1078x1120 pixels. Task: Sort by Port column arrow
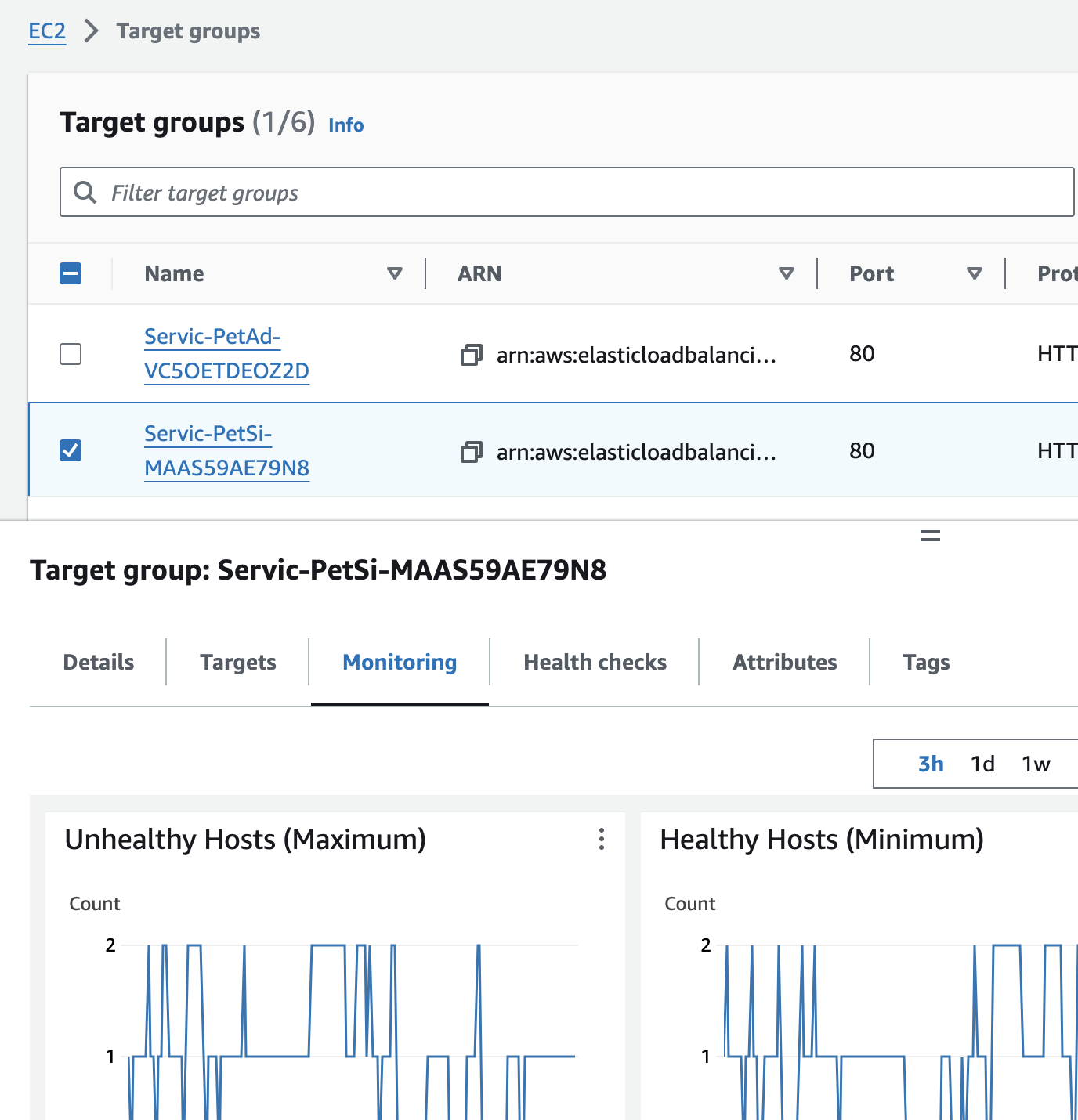click(x=975, y=273)
